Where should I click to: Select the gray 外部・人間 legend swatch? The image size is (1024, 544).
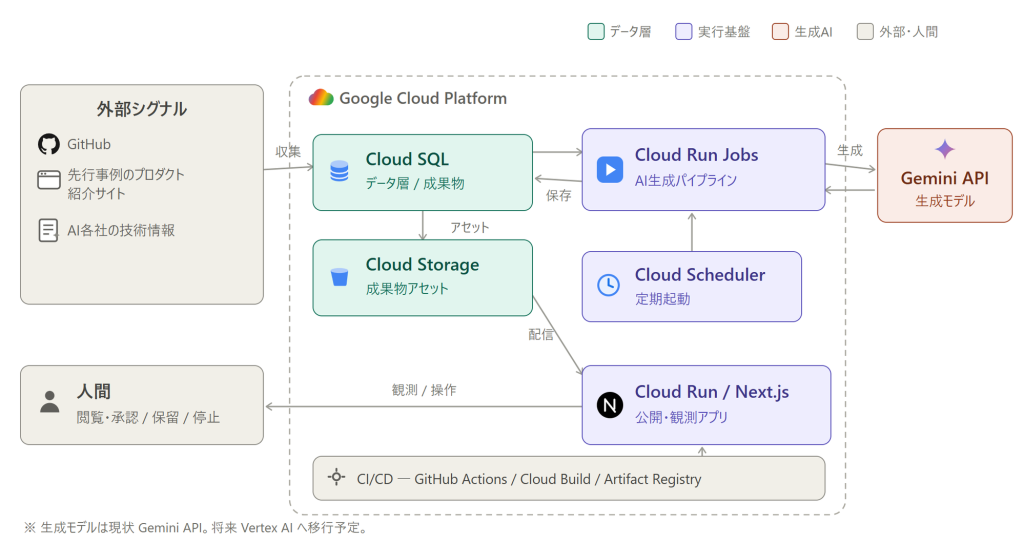[865, 31]
